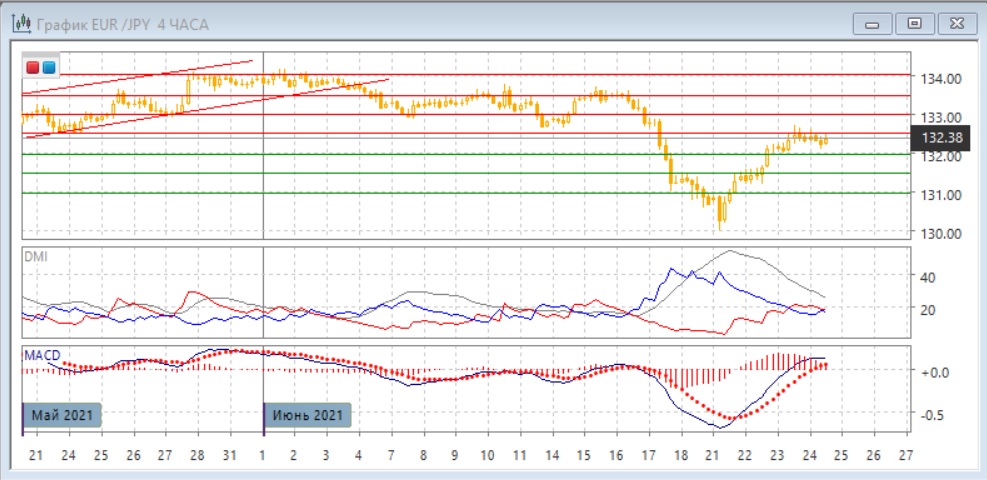The width and height of the screenshot is (987, 480).
Task: Click the MACD scale value +0.0
Action: tap(933, 372)
